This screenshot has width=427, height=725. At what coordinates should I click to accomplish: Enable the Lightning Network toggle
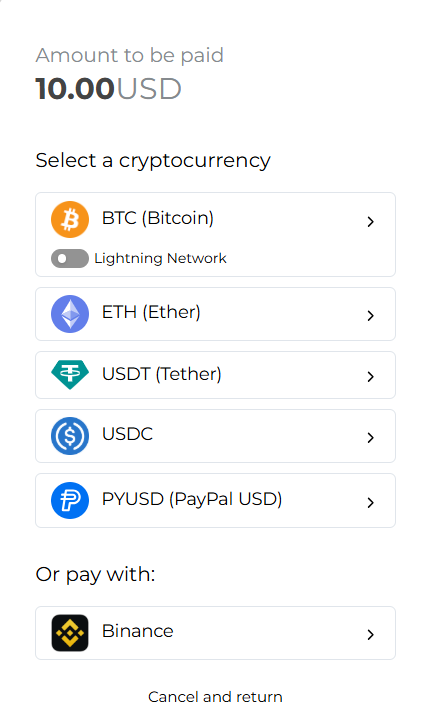(x=70, y=258)
